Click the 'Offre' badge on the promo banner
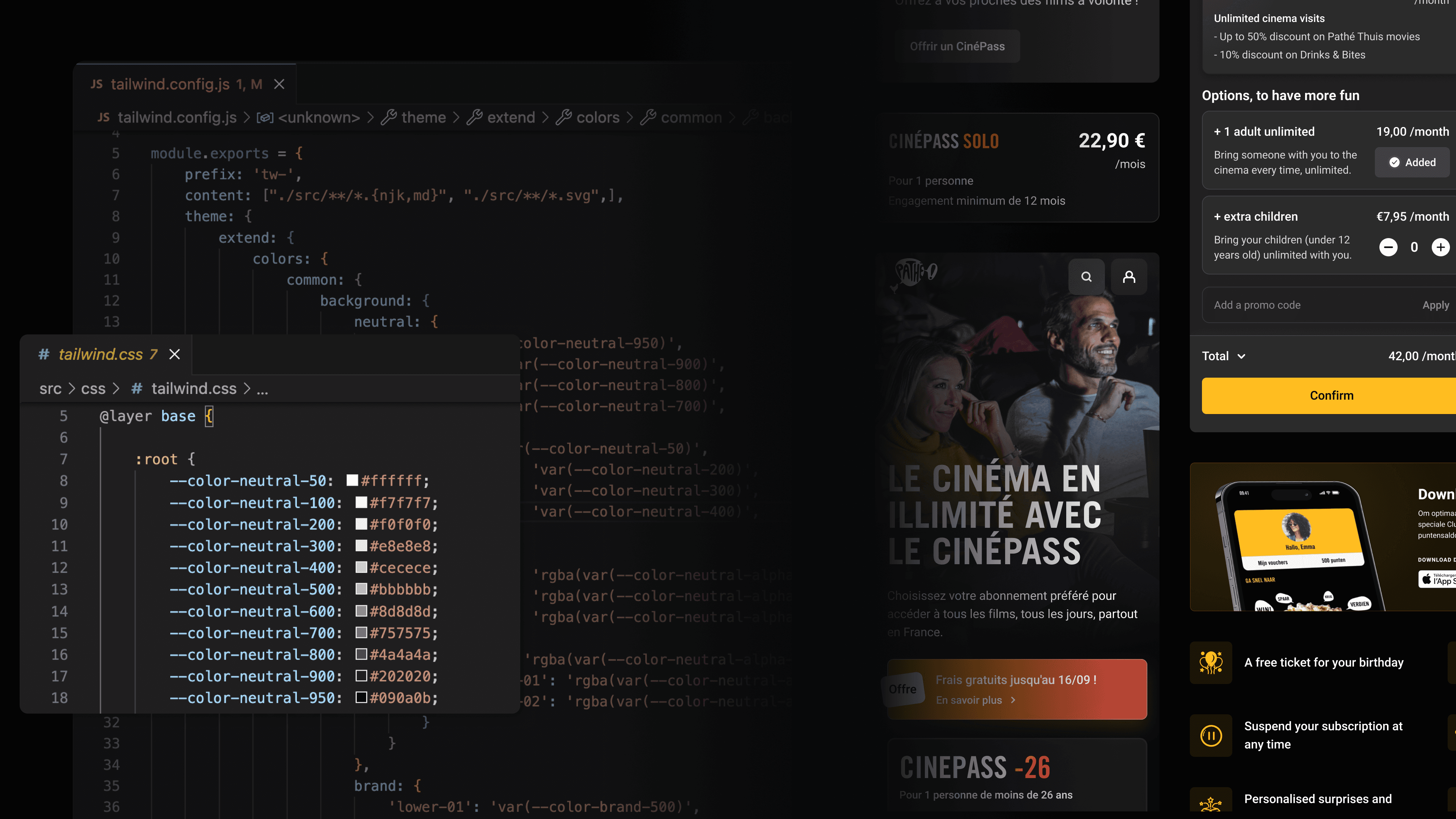This screenshot has width=1456, height=819. coord(903,689)
